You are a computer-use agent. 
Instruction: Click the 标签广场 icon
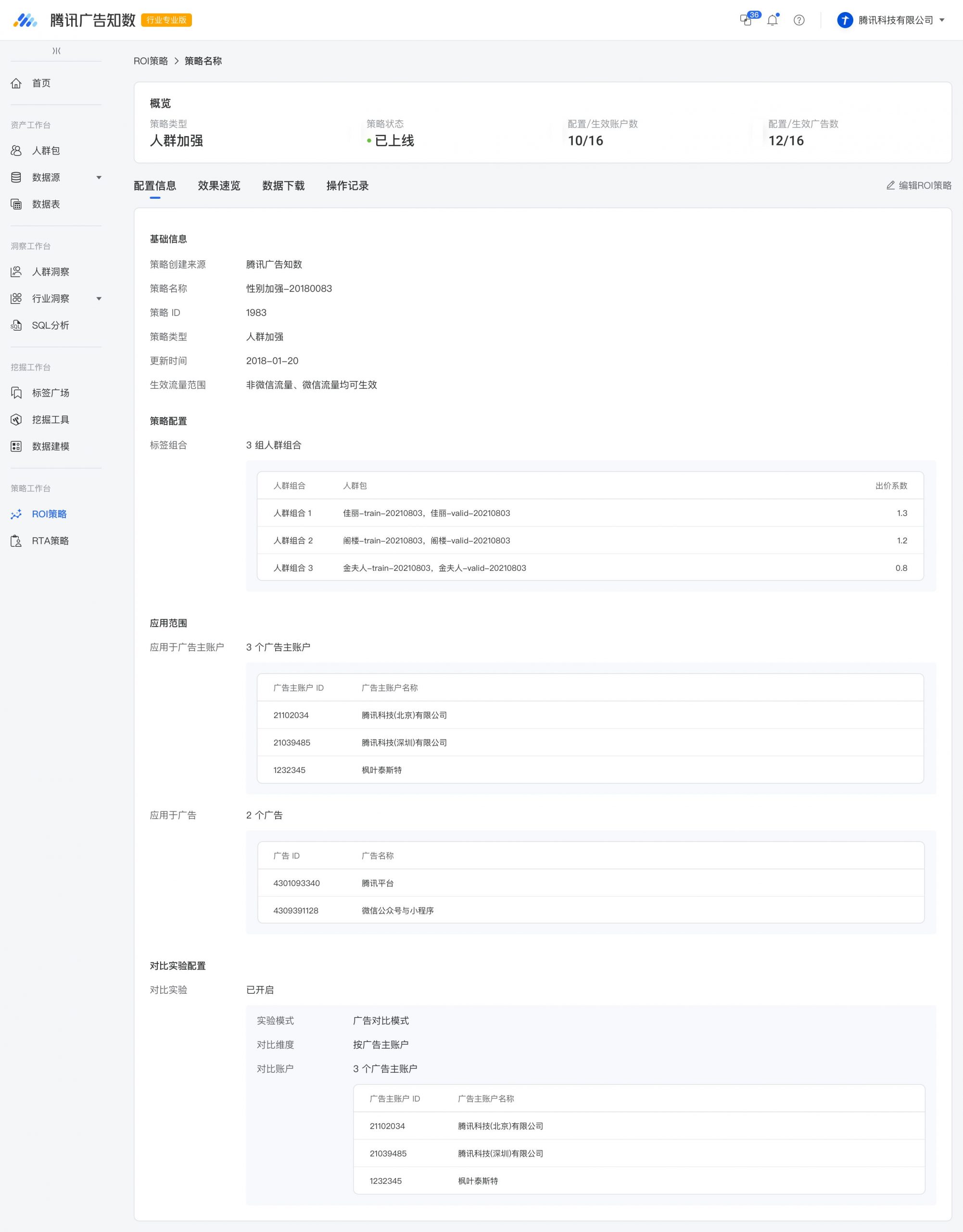tap(16, 393)
